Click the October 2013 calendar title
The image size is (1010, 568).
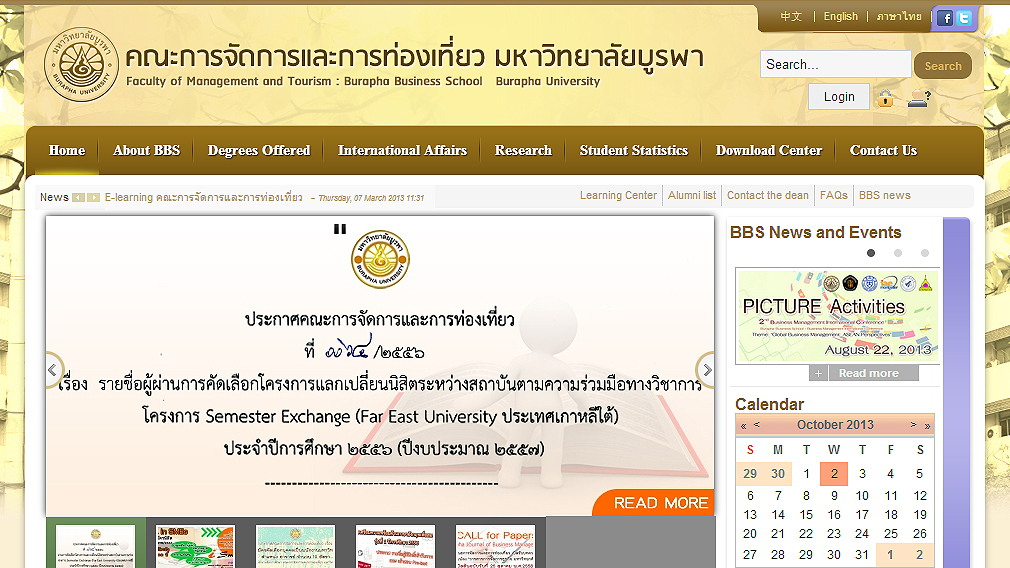(x=835, y=425)
